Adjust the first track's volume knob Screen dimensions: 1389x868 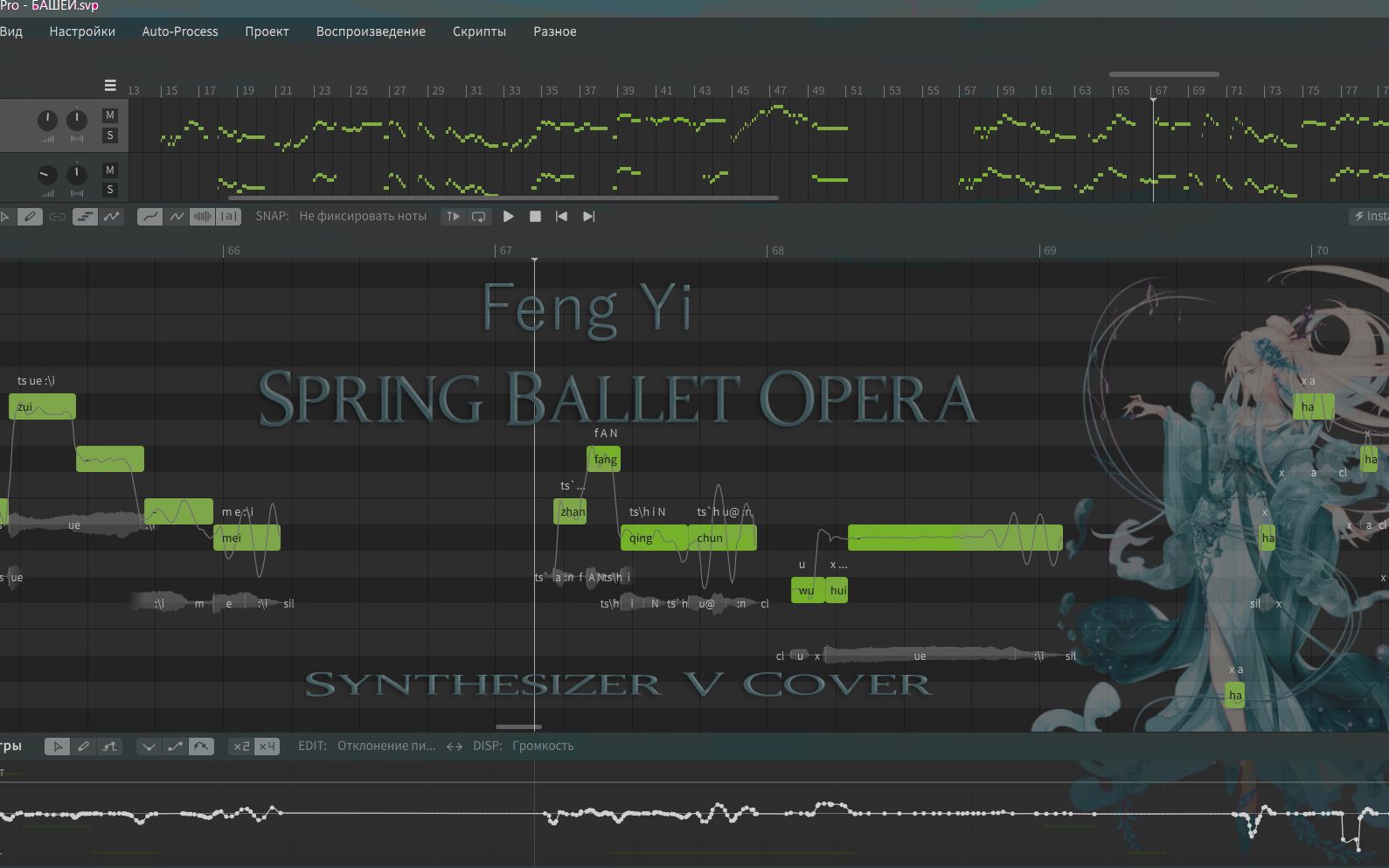click(47, 121)
